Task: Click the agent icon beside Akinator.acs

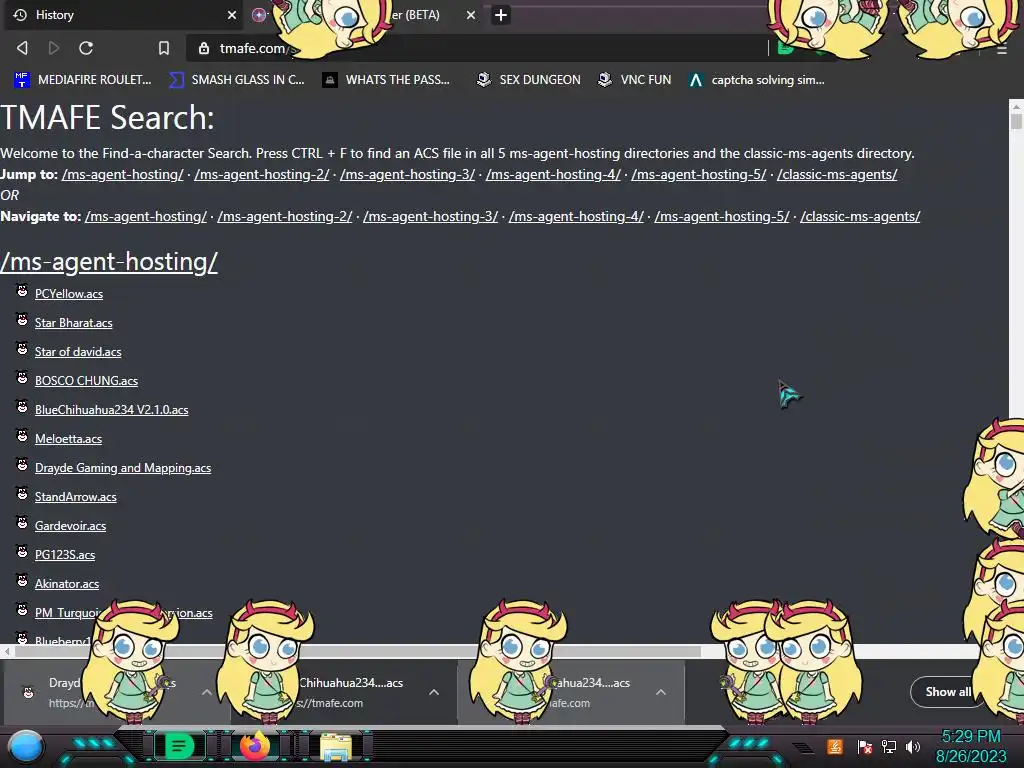Action: (x=22, y=581)
